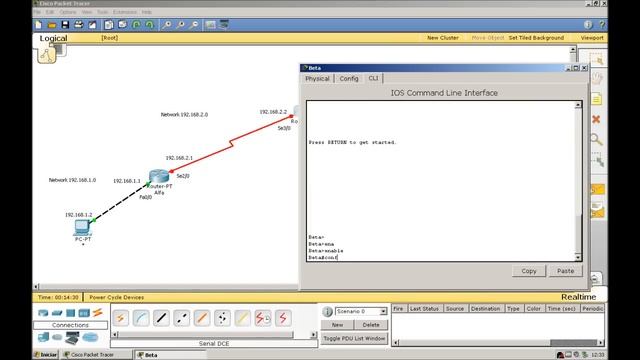Click the Add Simple PDU envelope icon
The height and width of the screenshot is (360, 640).
pos(597,189)
